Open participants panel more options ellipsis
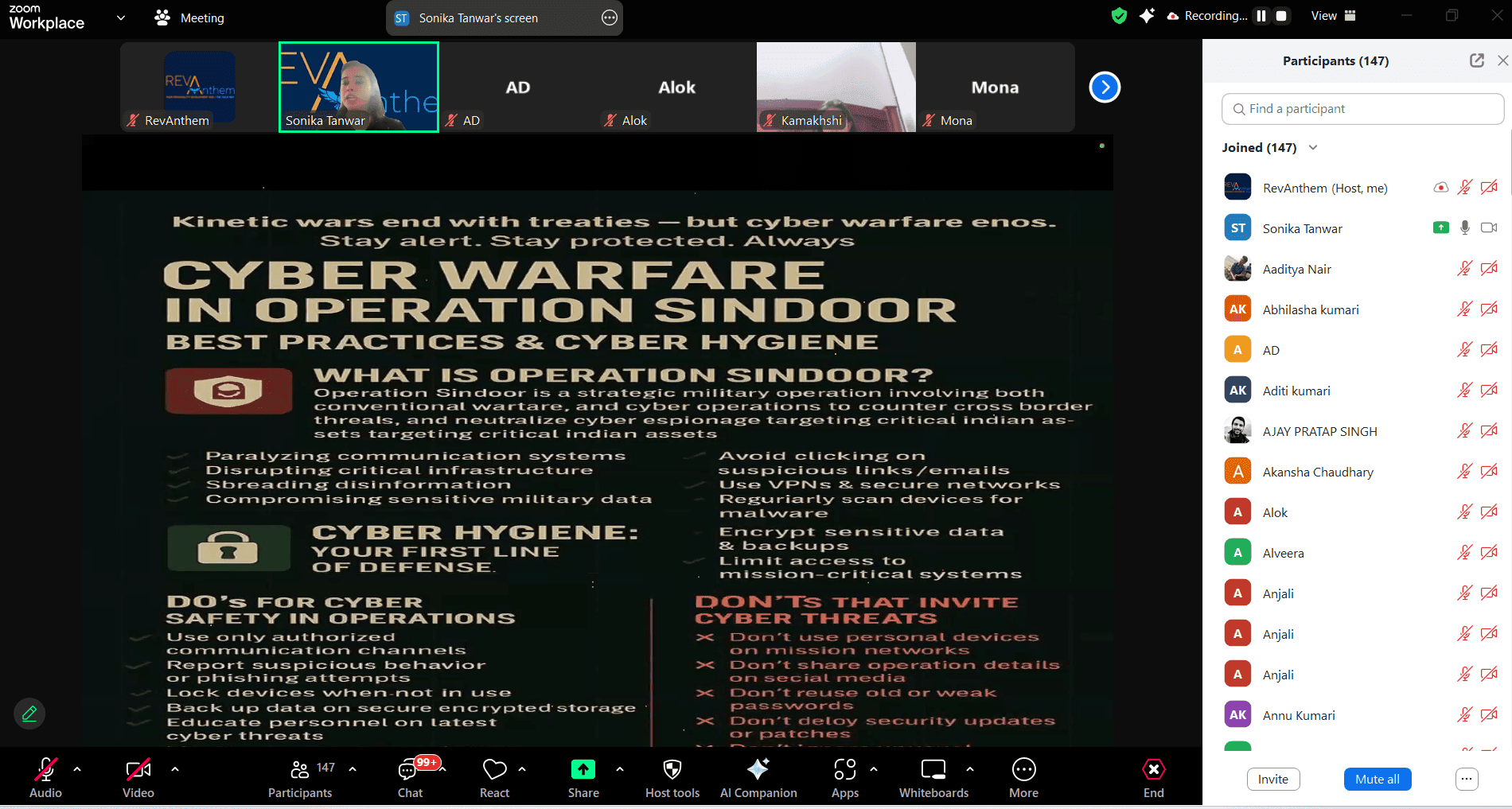 coord(1467,780)
